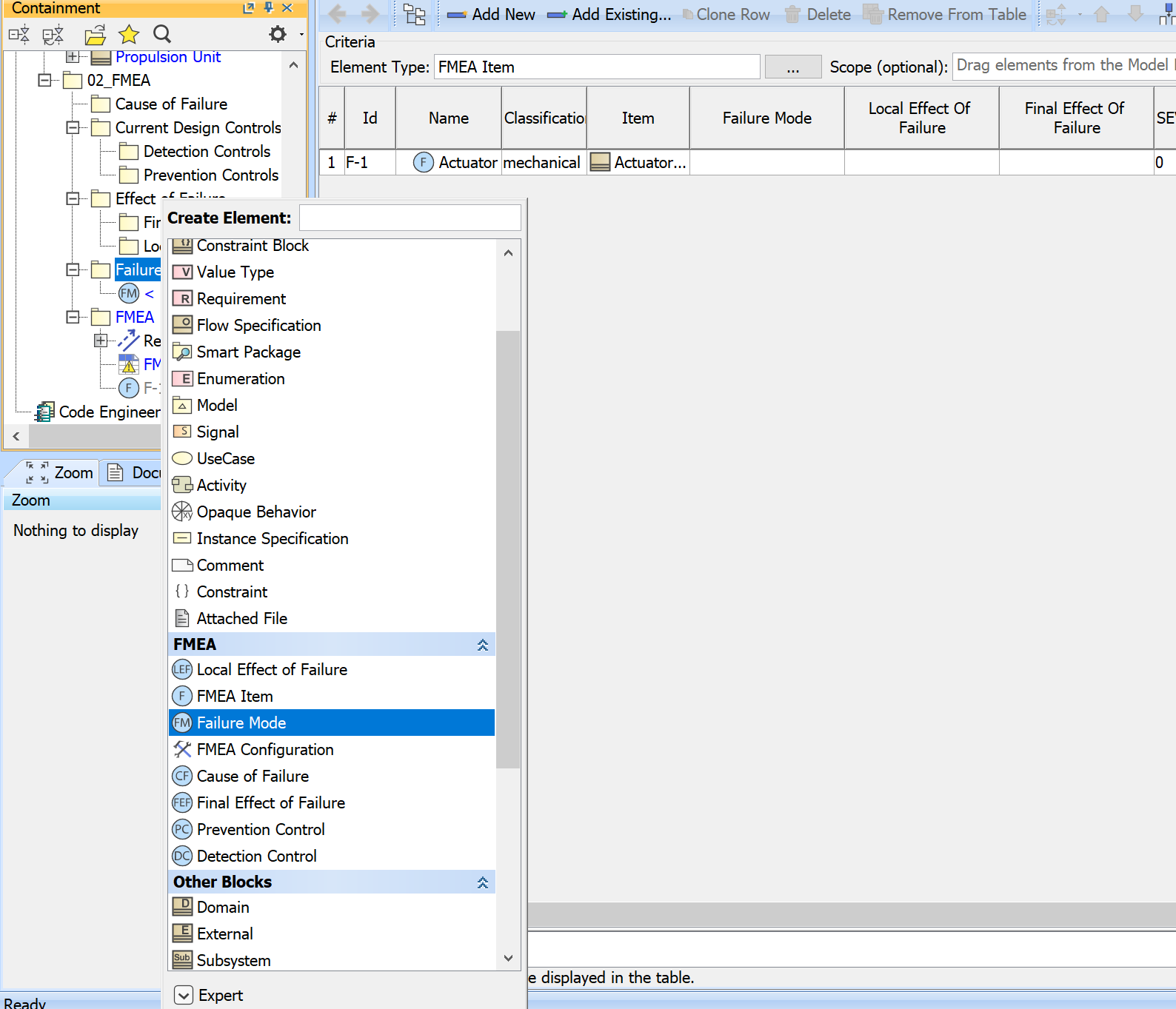Click Add New in table toolbar
The width and height of the screenshot is (1176, 1009).
491,15
